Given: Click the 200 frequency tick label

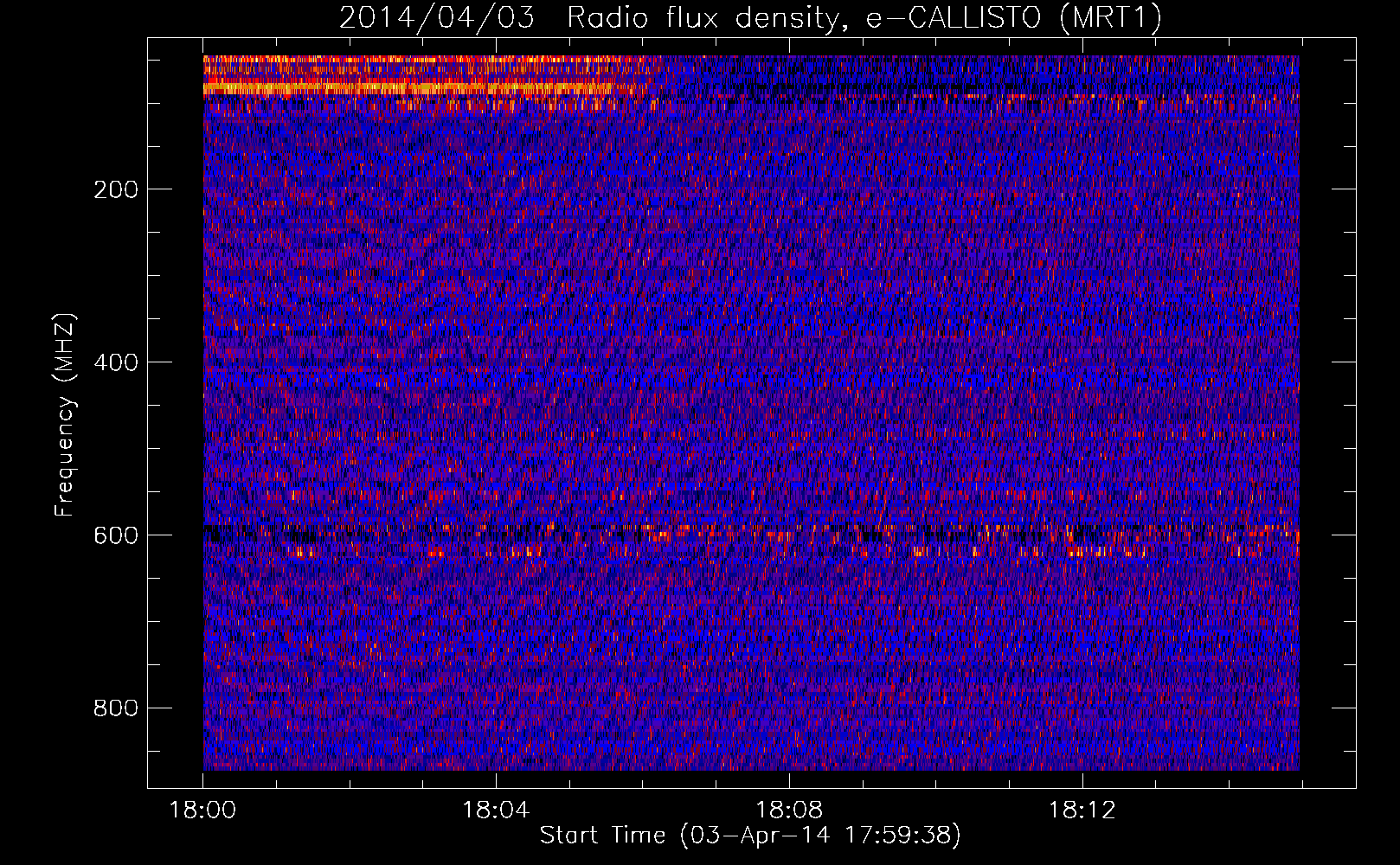Looking at the screenshot, I should click(116, 189).
